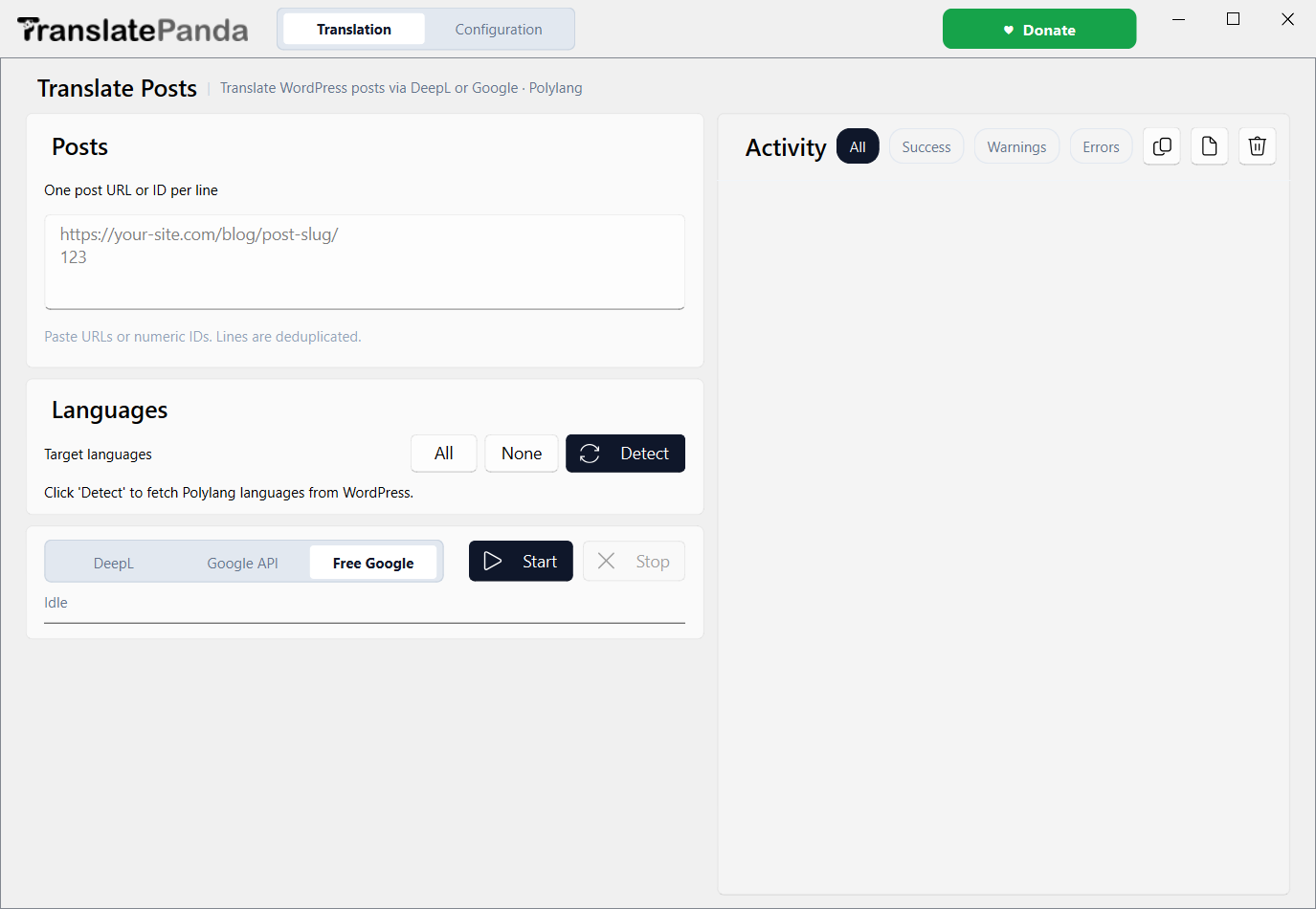Copy the activity log with the copy icon
The image size is (1316, 909).
[1162, 146]
